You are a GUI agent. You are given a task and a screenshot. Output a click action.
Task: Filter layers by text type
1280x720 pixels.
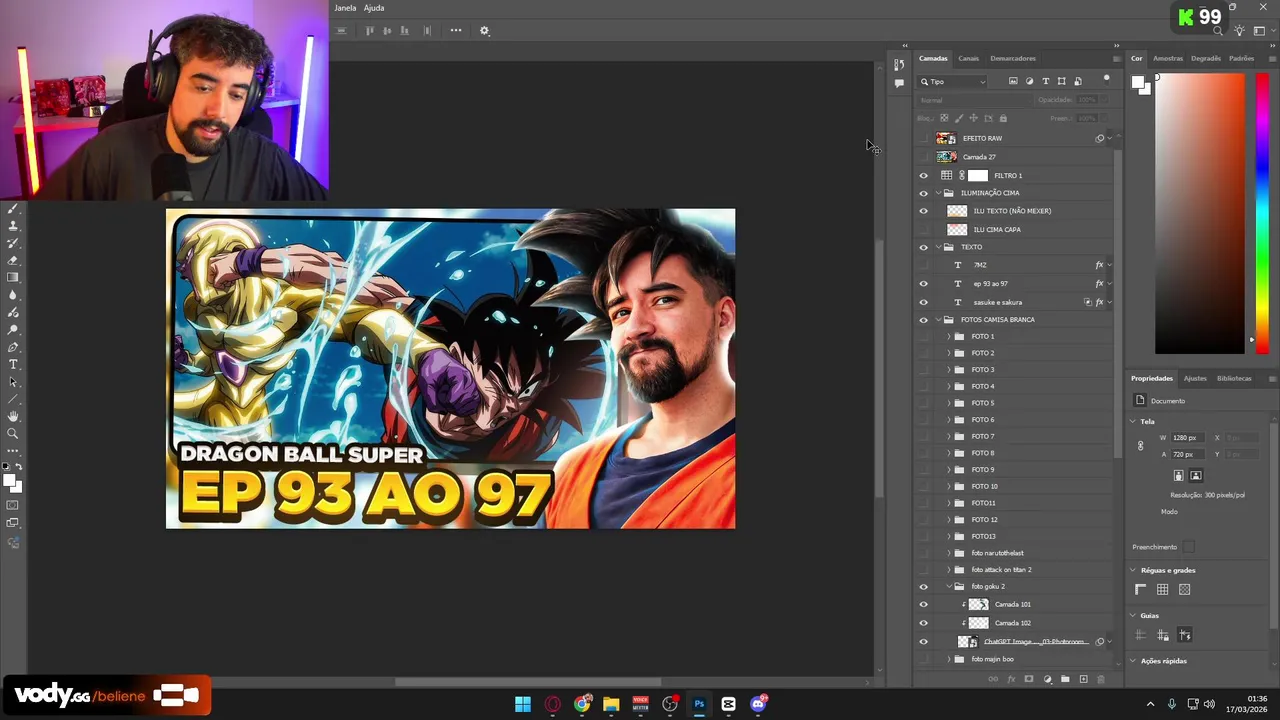coord(1046,81)
